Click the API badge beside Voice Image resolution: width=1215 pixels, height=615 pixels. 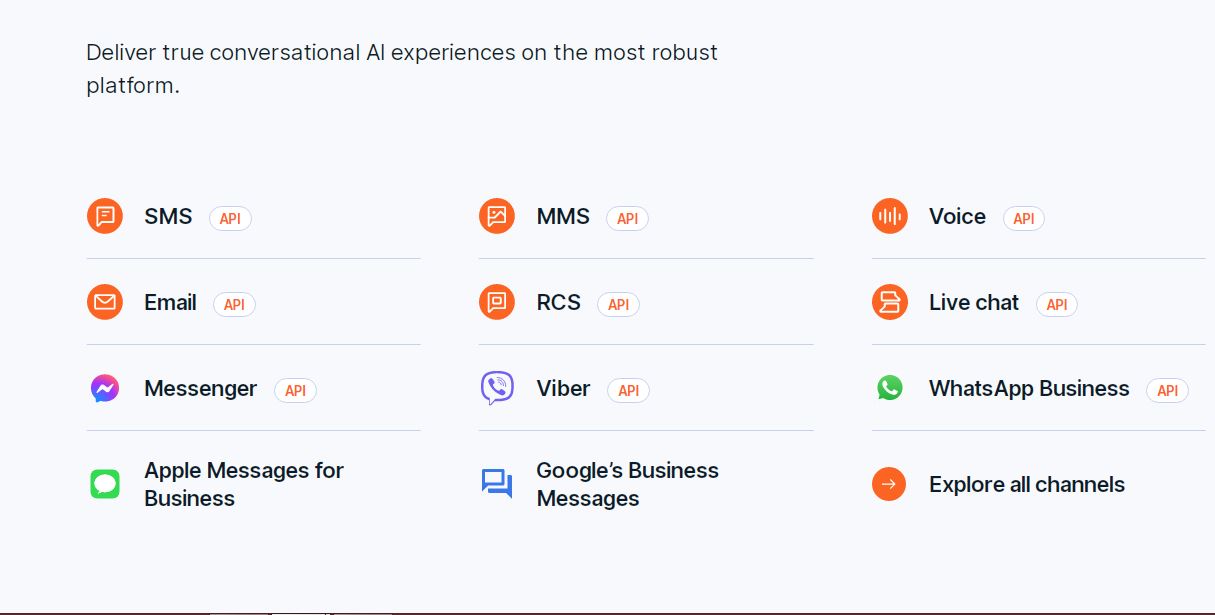point(1023,218)
